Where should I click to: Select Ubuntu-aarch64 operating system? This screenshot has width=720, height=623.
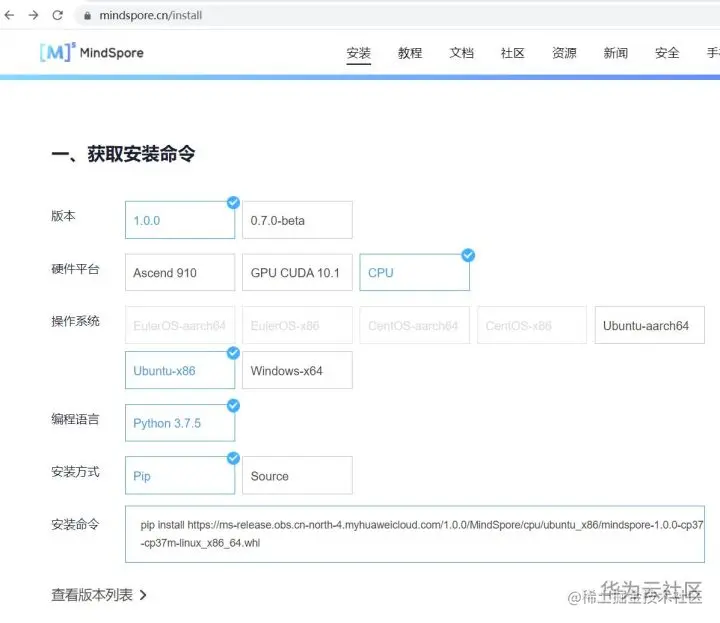[x=650, y=325]
